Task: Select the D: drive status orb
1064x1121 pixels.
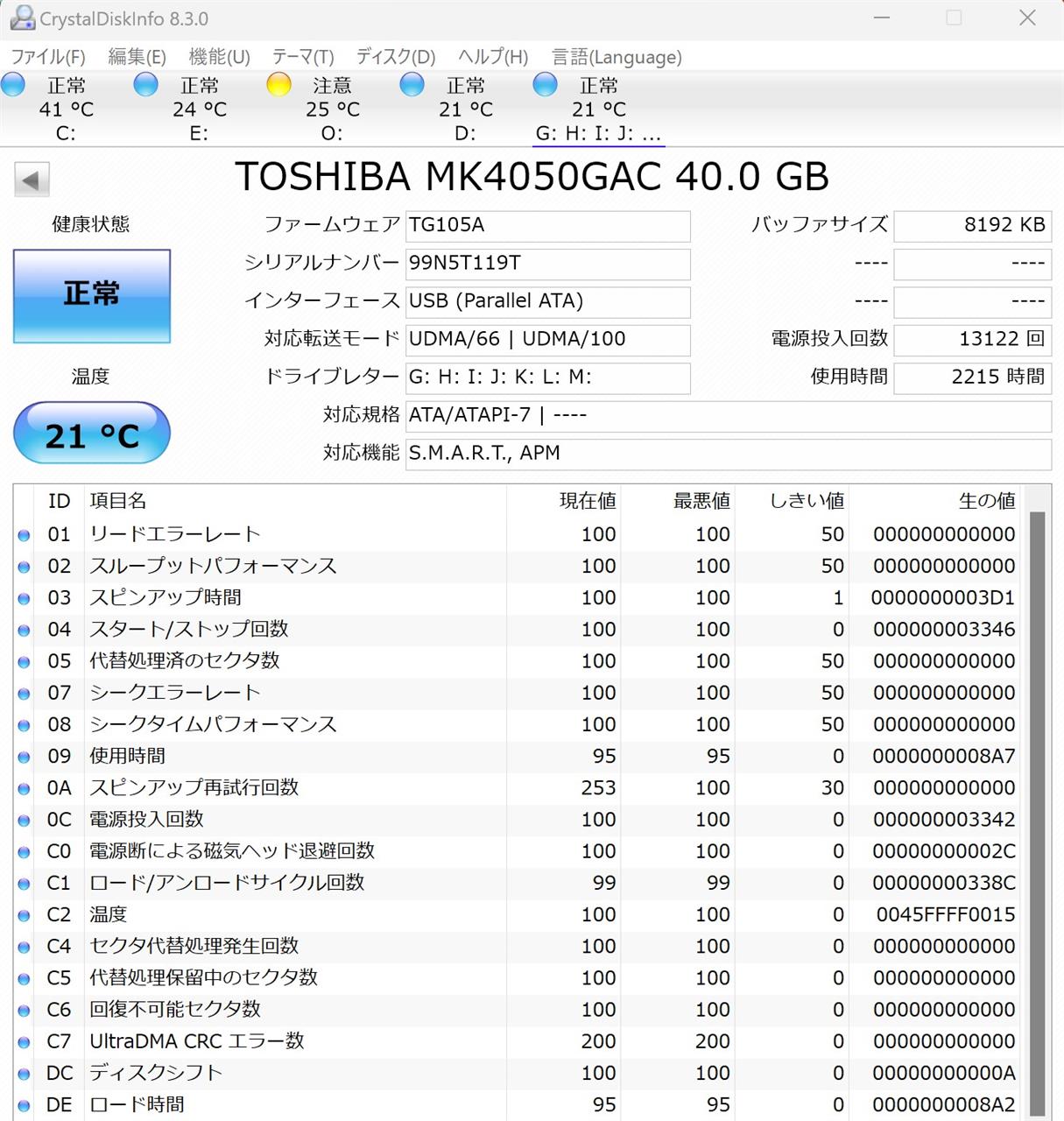Action: point(412,85)
